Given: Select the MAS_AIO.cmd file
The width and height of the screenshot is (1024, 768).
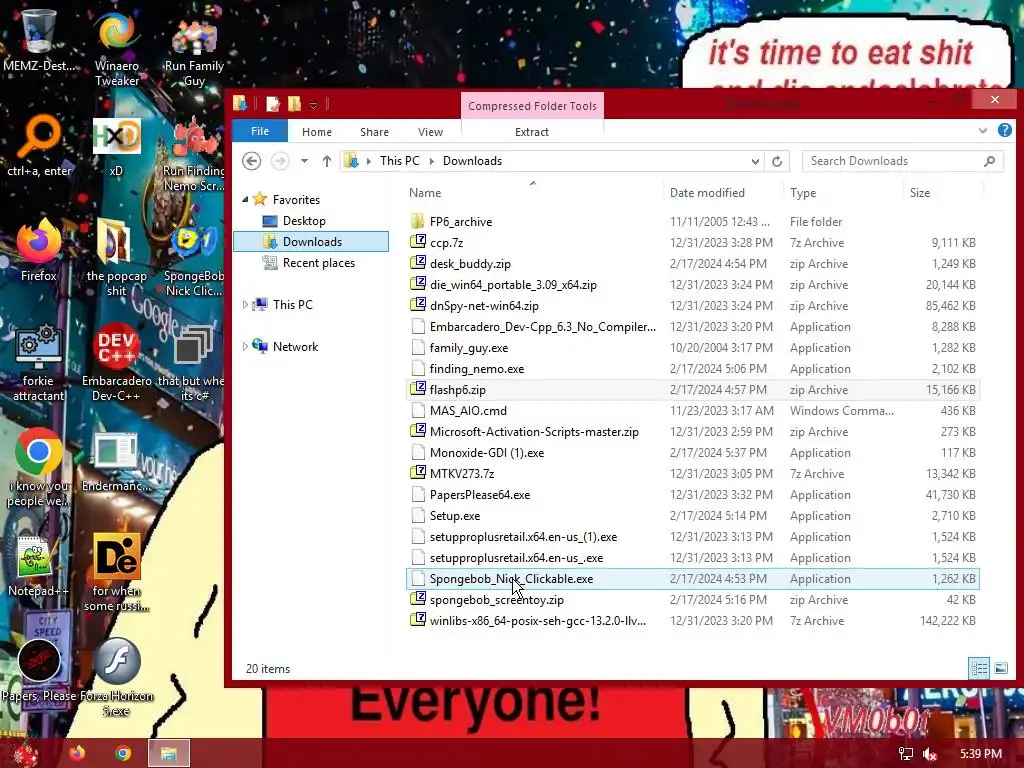Looking at the screenshot, I should tap(692, 411).
